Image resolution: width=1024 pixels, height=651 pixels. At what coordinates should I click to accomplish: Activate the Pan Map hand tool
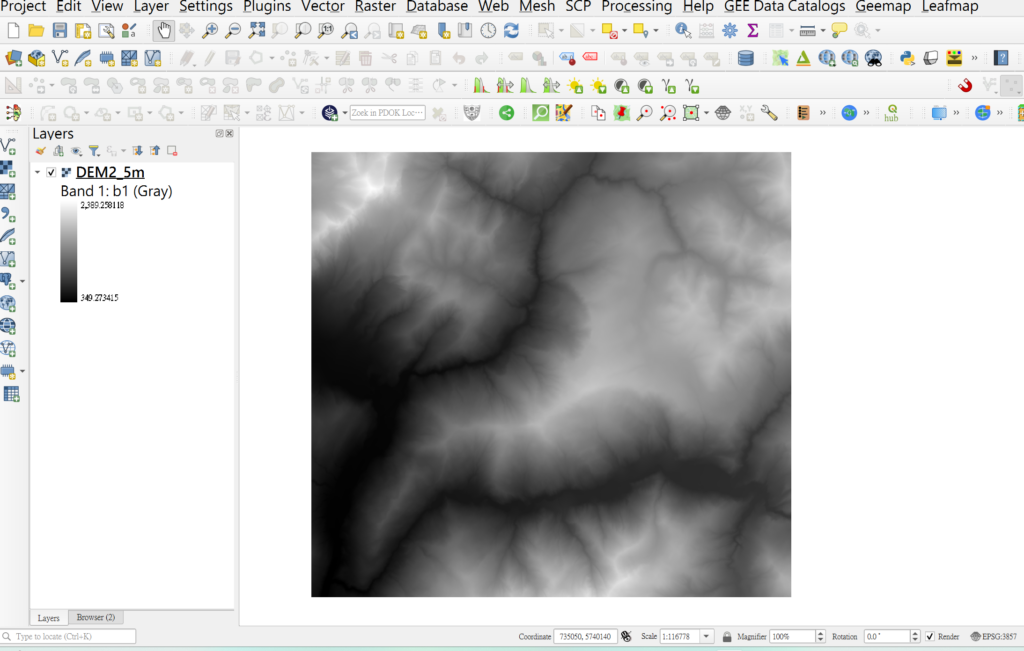click(163, 31)
